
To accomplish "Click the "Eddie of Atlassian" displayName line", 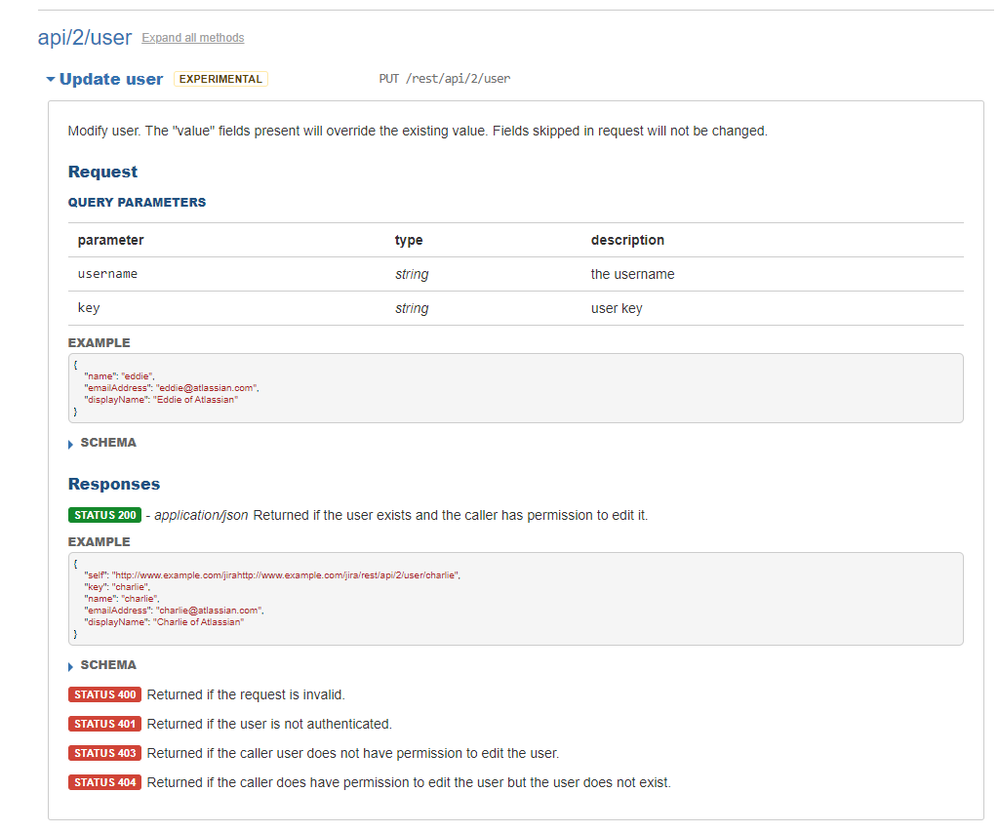I will pos(161,400).
